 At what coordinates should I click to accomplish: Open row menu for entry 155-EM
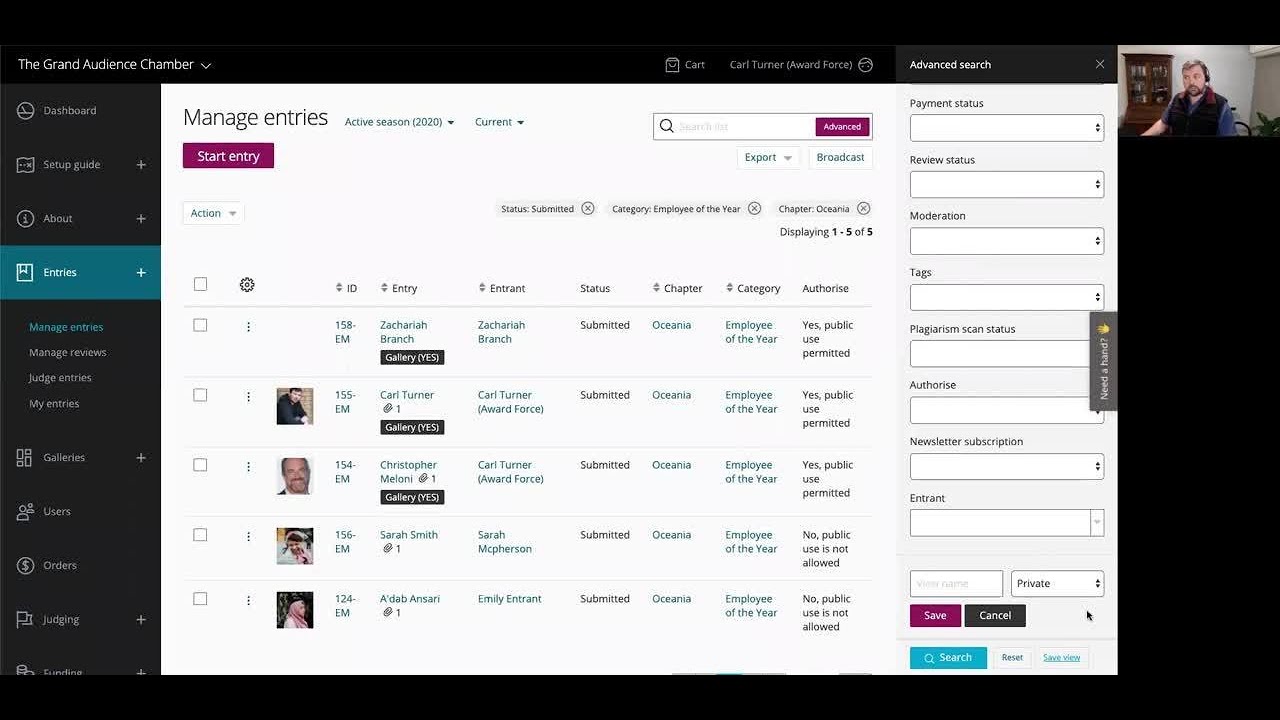click(248, 397)
